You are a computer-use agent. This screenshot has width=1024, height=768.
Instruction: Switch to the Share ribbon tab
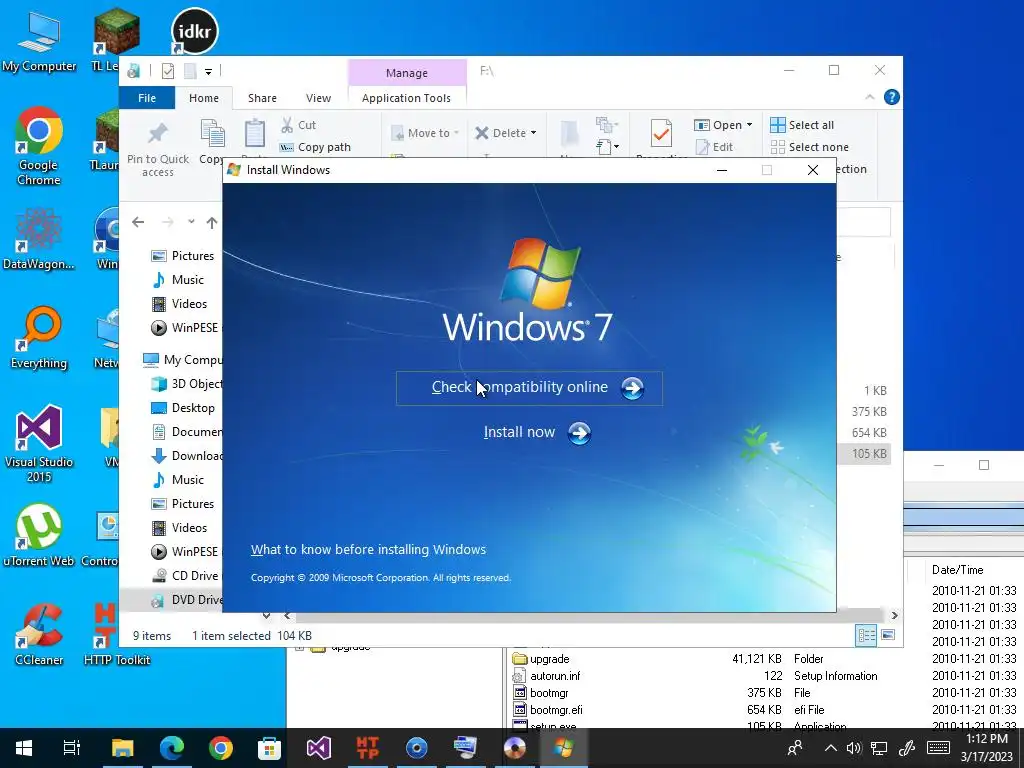262,98
